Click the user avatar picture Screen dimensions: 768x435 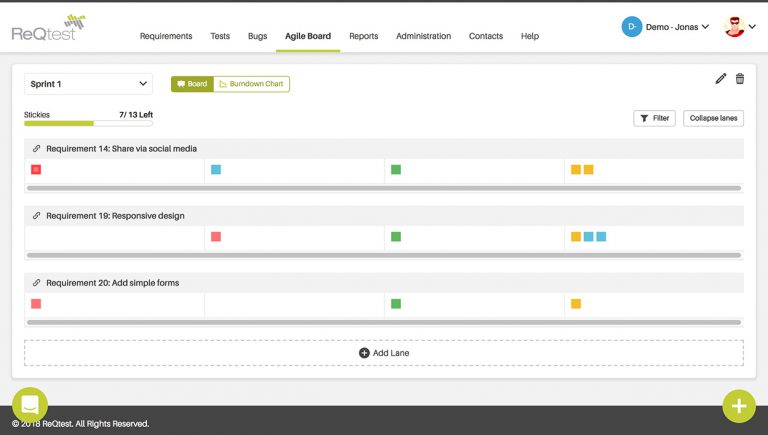pyautogui.click(x=734, y=27)
